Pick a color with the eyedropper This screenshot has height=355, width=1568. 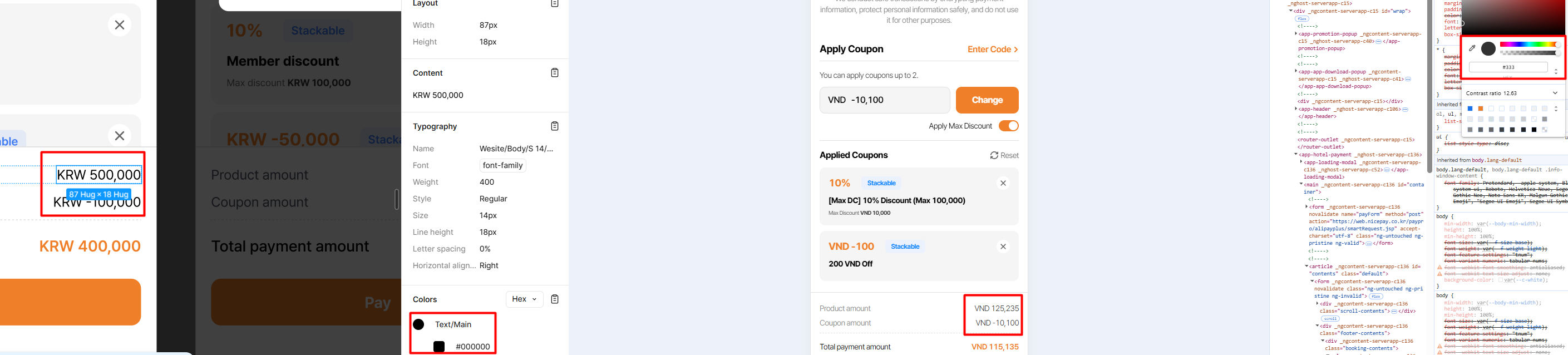click(x=1472, y=48)
